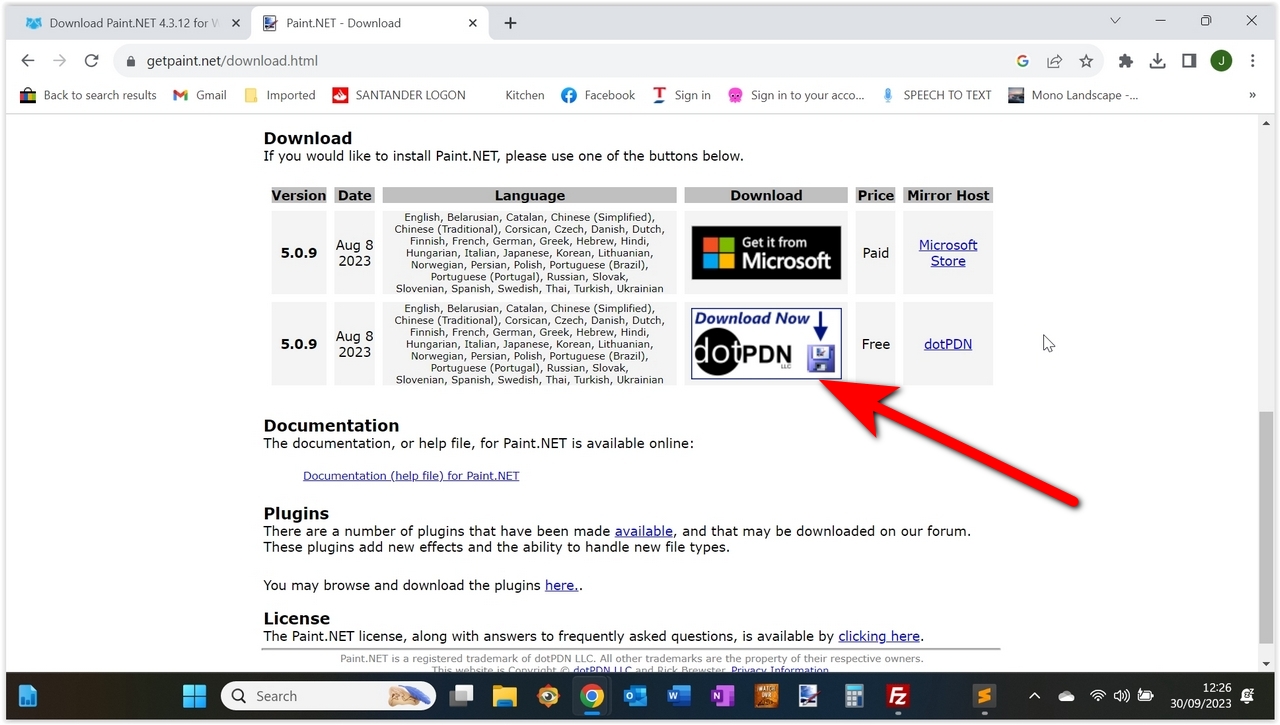Open the search tabs dropdown arrow
The image size is (1280, 725).
point(1114,20)
